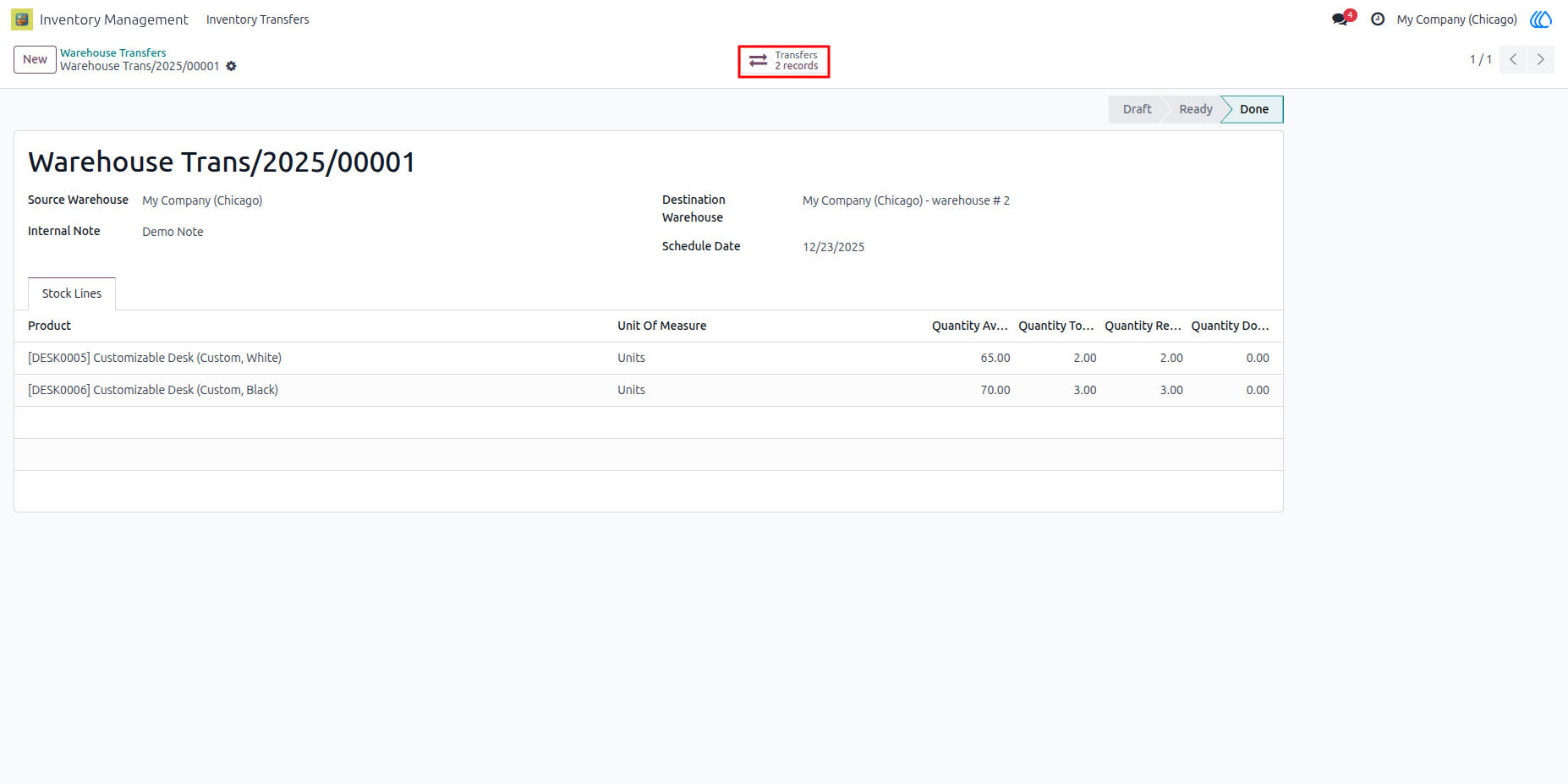The width and height of the screenshot is (1568, 784).
Task: Sort by the Product column header
Action: point(49,326)
